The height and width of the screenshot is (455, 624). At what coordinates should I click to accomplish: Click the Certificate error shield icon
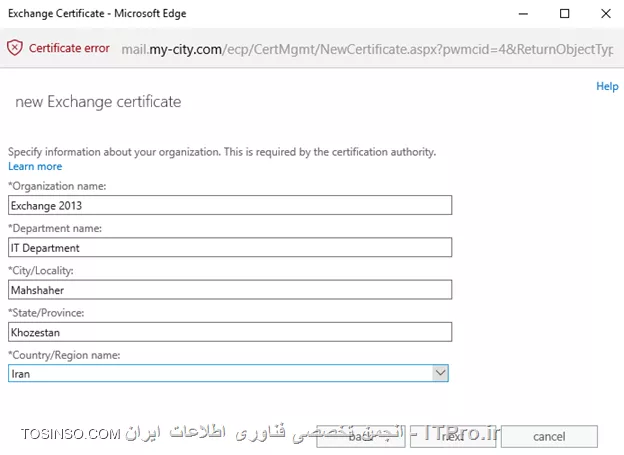[15, 48]
